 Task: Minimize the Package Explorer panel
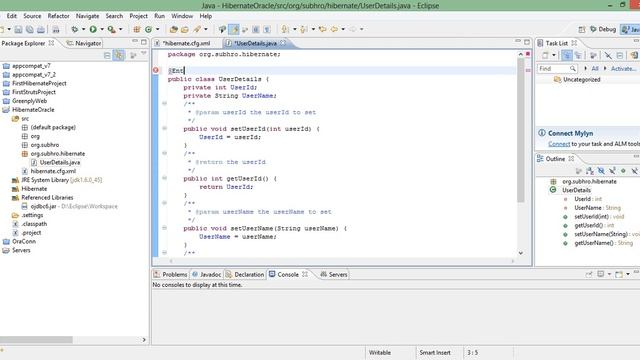pos(135,42)
